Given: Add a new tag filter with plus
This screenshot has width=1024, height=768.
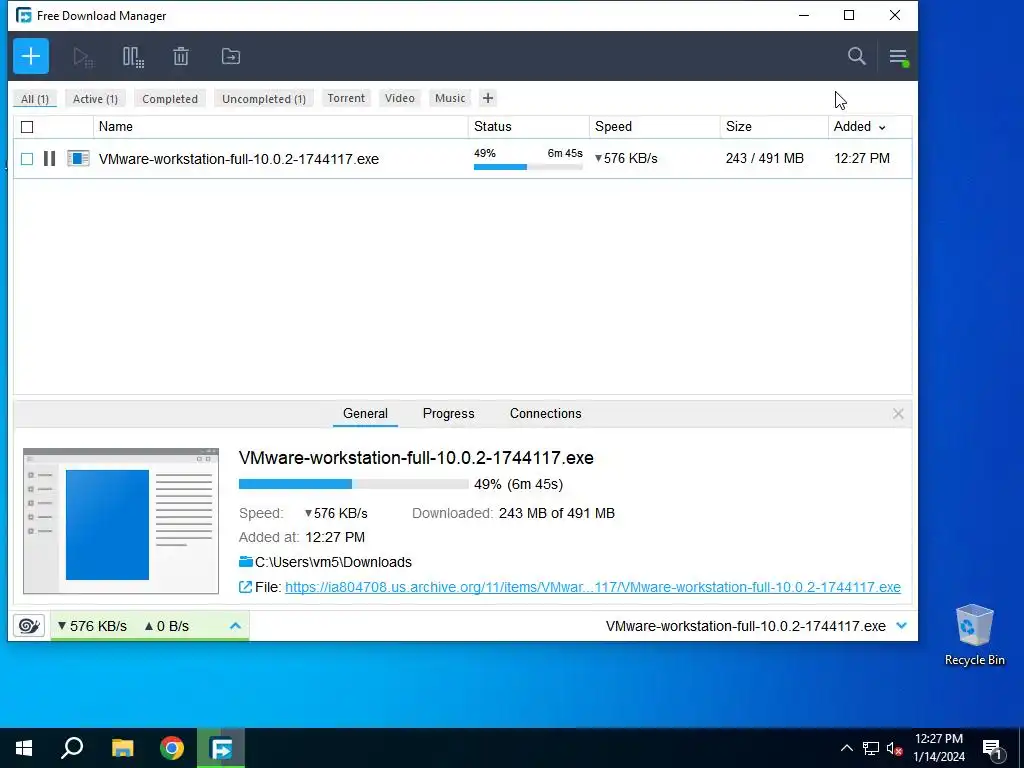Looking at the screenshot, I should point(488,98).
